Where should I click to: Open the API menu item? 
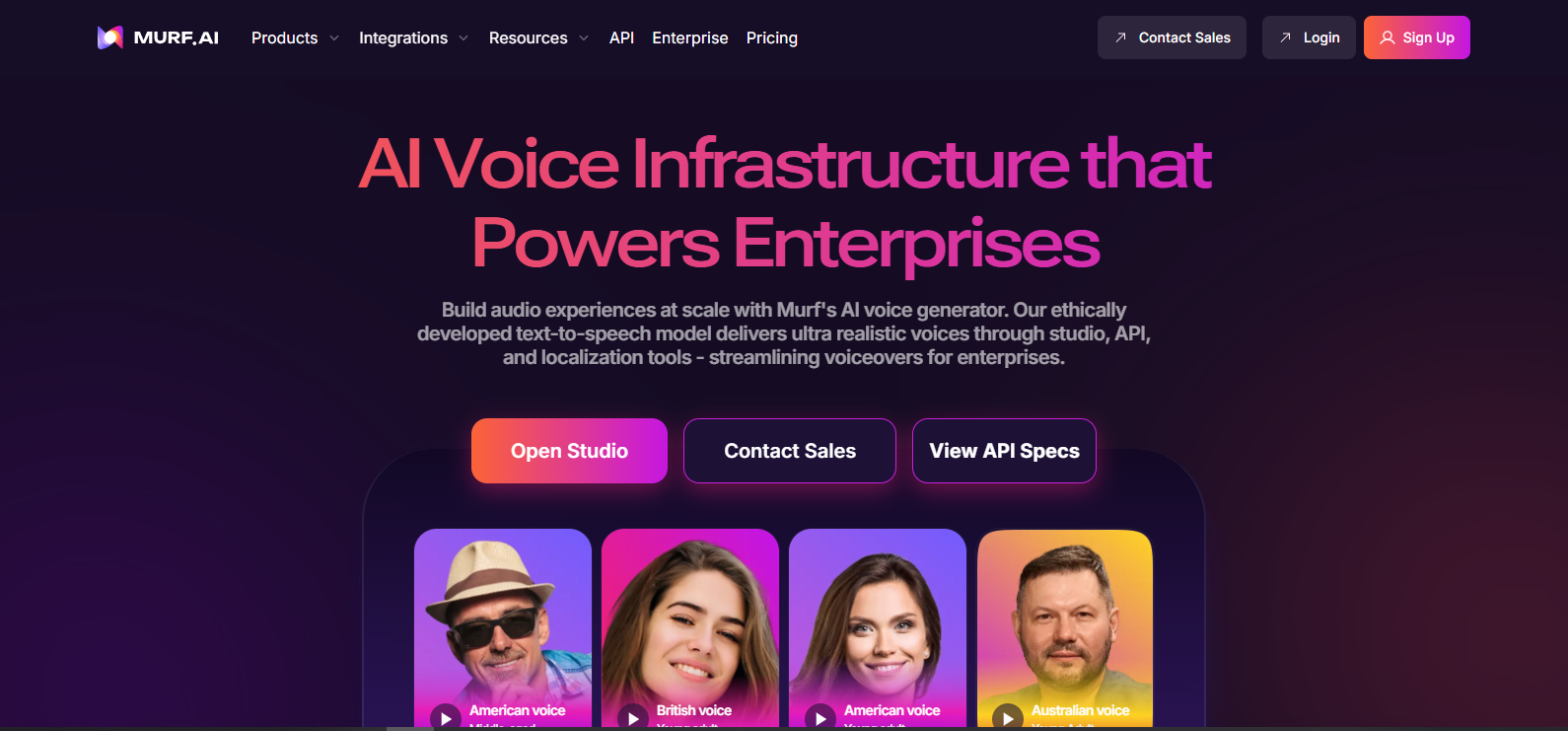click(x=621, y=37)
